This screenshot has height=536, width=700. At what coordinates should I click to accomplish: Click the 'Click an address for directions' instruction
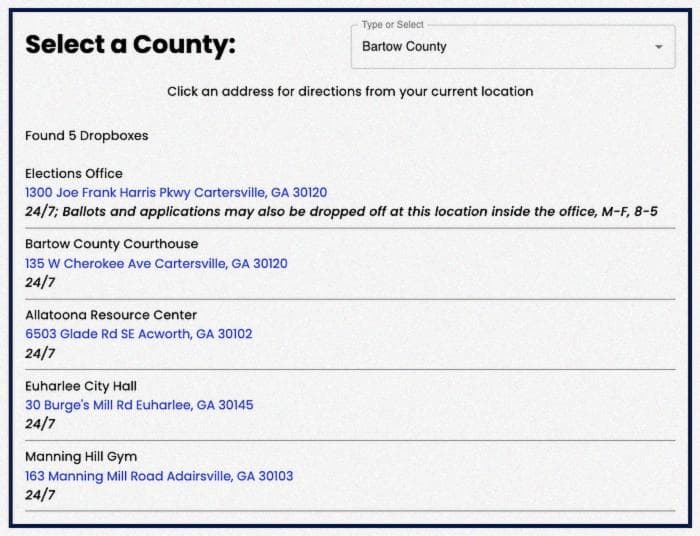click(x=350, y=91)
